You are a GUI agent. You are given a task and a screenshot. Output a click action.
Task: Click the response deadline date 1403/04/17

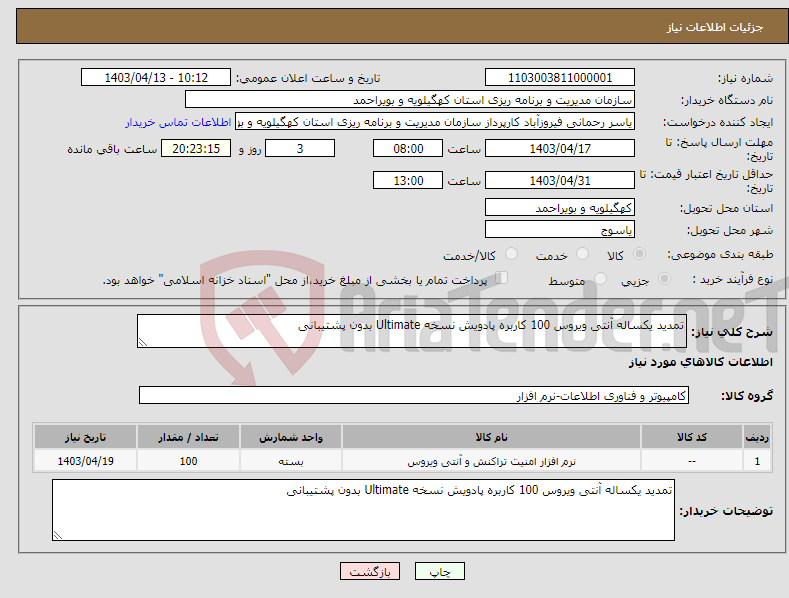point(560,148)
